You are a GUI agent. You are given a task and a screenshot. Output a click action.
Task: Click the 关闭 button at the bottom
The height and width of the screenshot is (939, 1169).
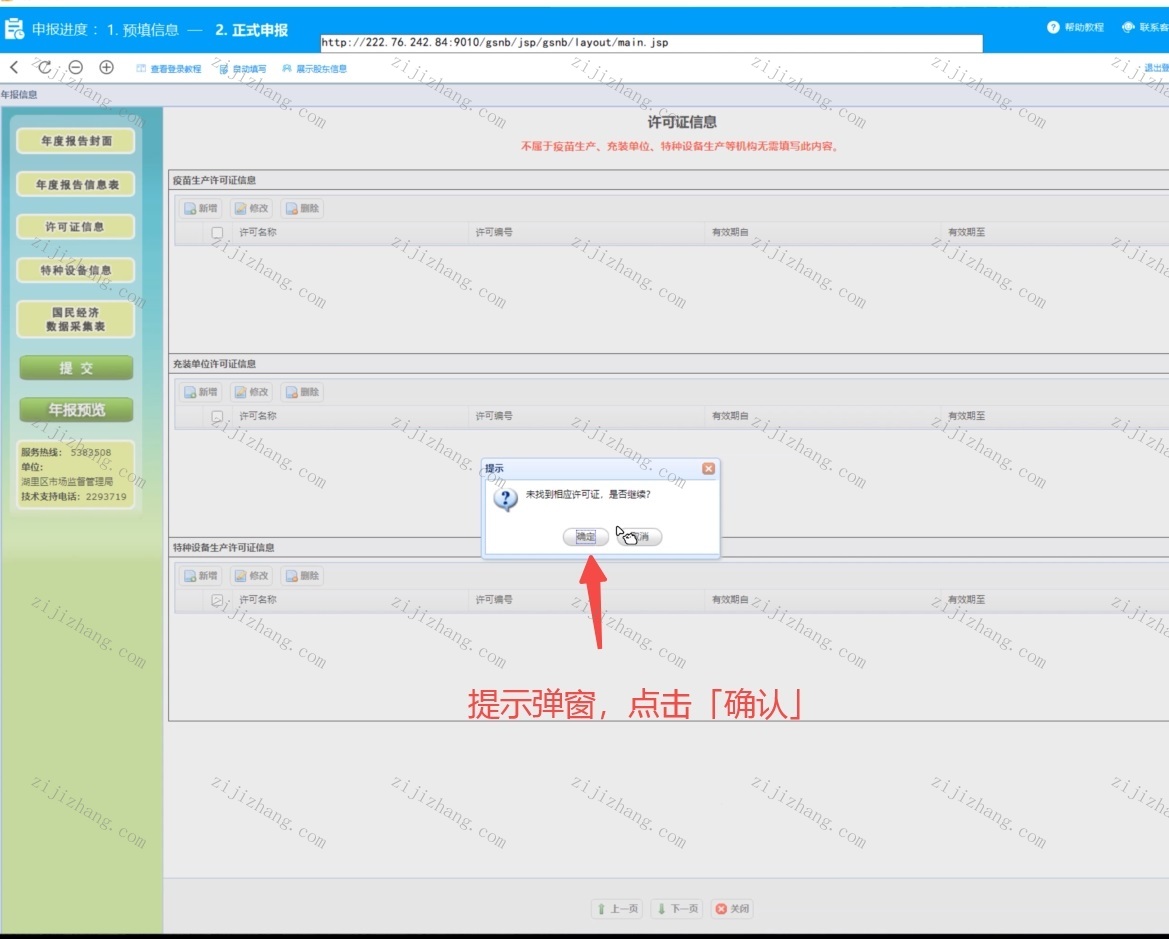(x=733, y=908)
